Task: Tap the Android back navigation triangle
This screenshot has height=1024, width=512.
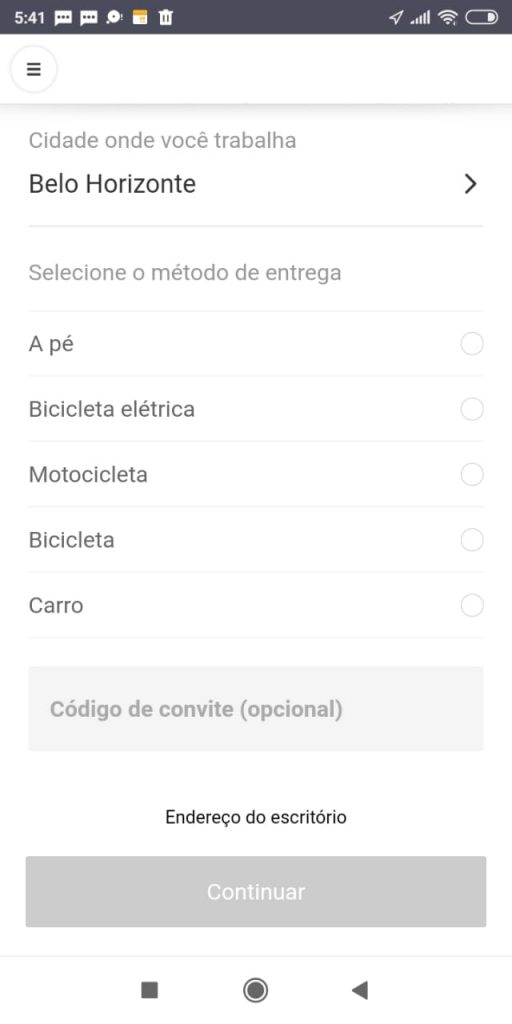Action: [x=360, y=990]
